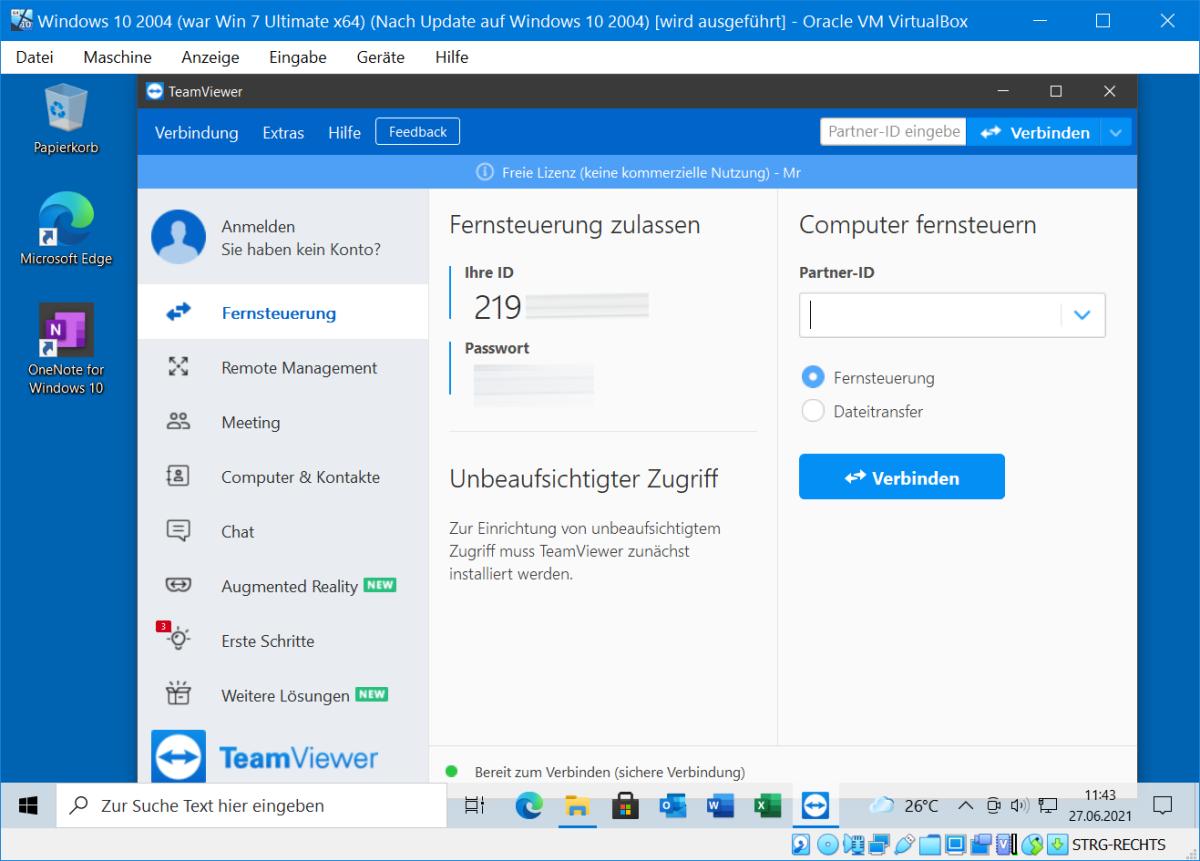Click the Meeting people icon
Screen dimensions: 1200x861
179,422
